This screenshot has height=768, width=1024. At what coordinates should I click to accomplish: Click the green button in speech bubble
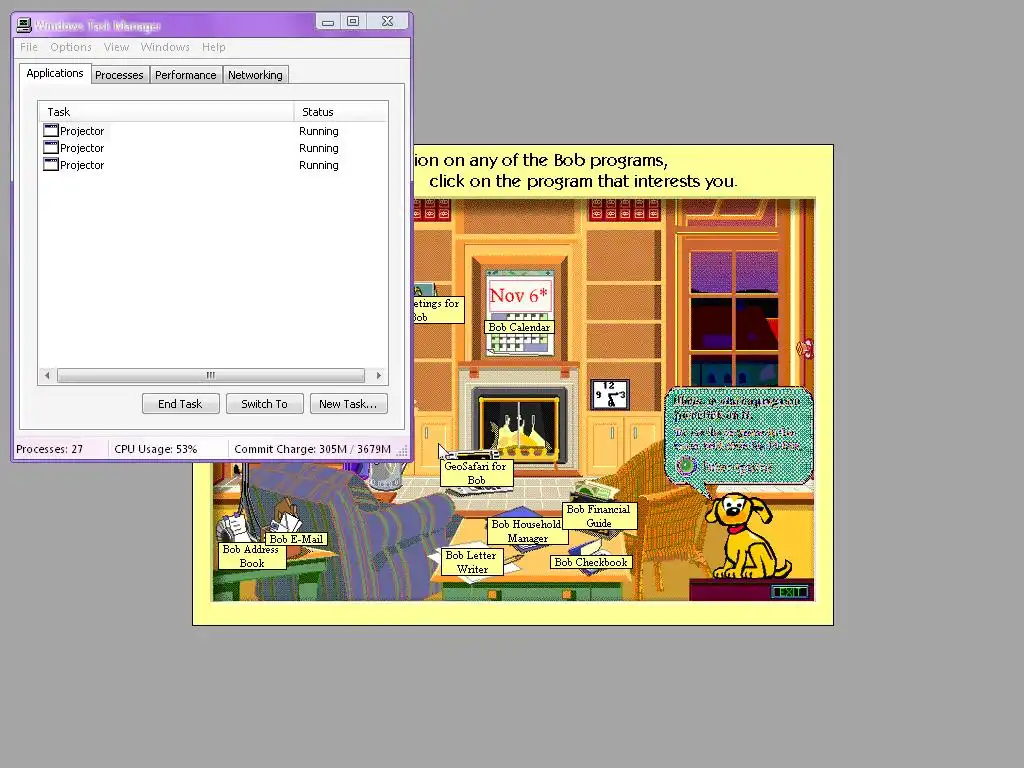tap(686, 466)
